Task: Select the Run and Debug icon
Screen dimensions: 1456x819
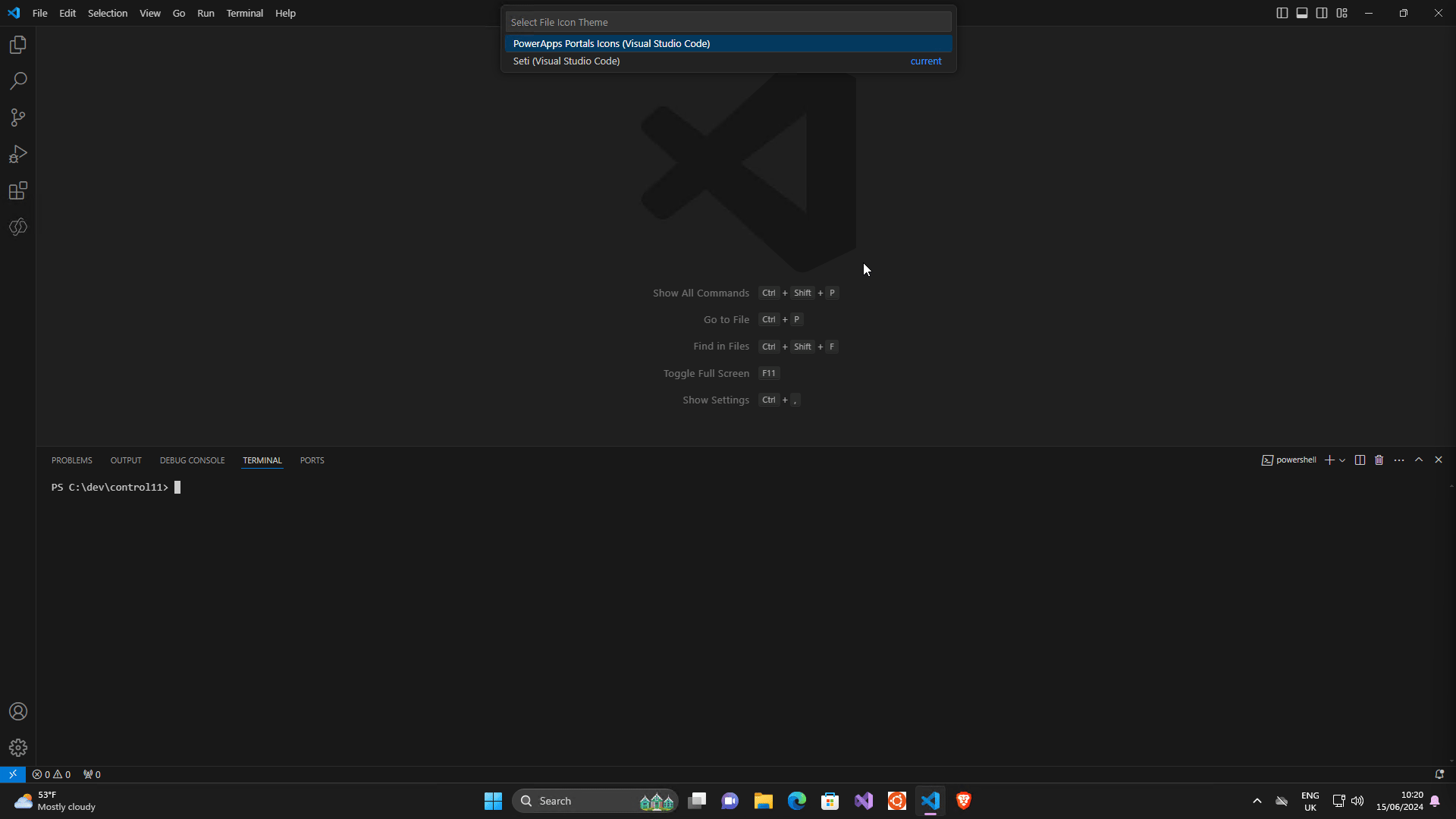Action: (17, 154)
